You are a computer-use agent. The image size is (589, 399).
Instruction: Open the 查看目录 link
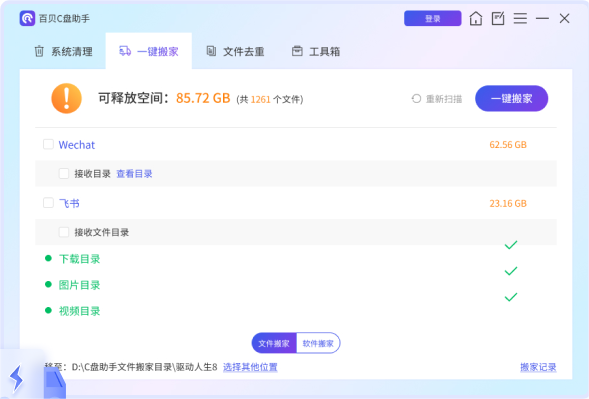(x=134, y=174)
